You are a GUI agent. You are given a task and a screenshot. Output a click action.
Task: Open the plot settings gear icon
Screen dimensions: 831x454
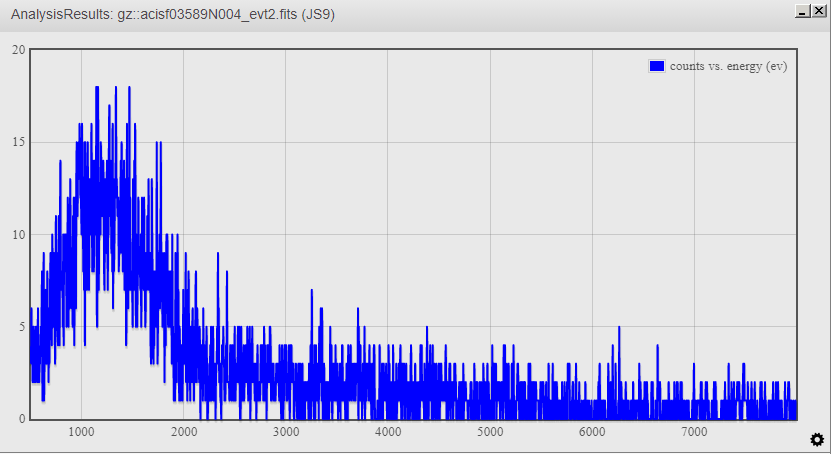(817, 439)
